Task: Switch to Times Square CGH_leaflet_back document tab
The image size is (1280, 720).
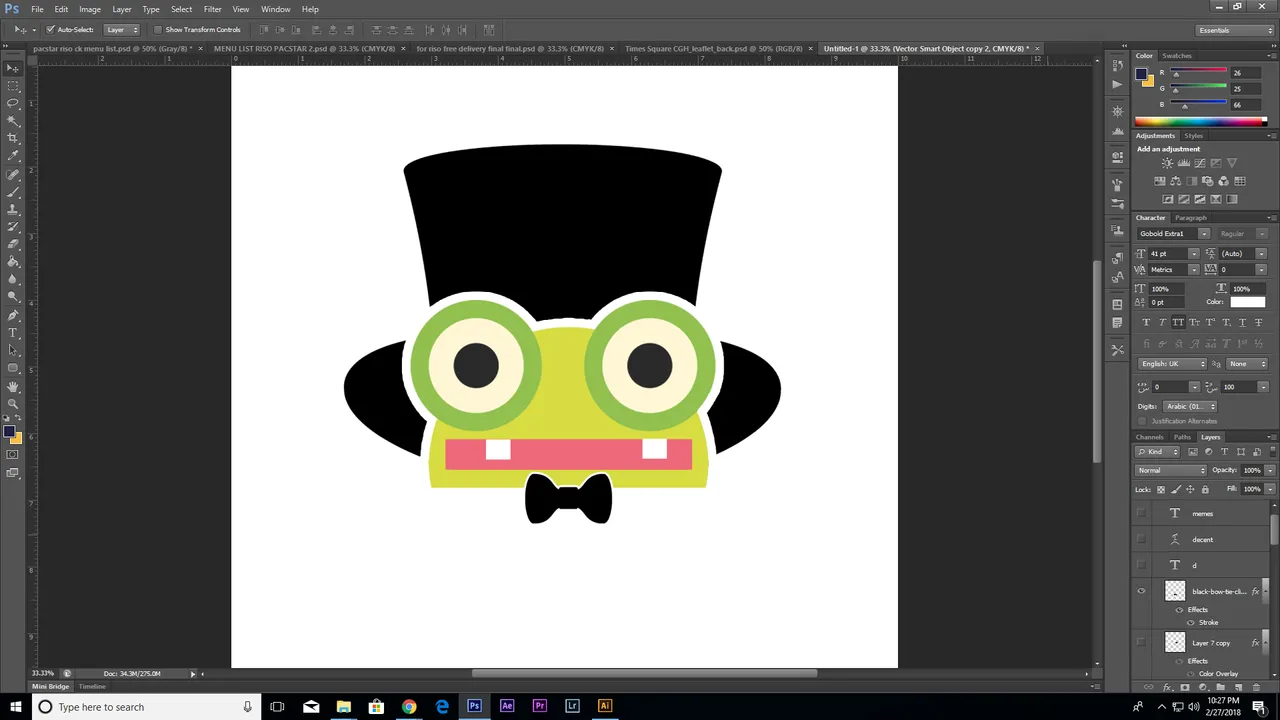Action: pyautogui.click(x=714, y=48)
